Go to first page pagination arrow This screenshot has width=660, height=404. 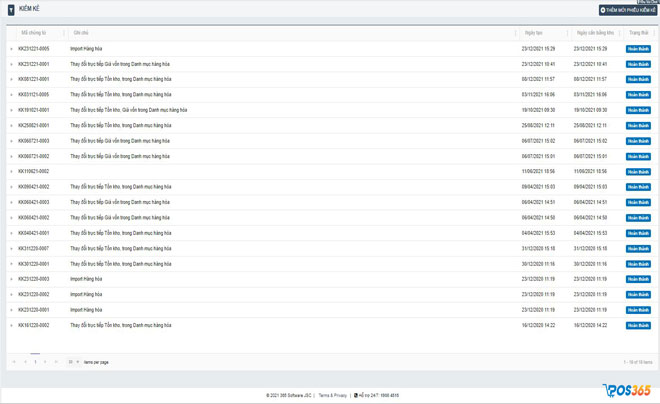click(14, 362)
